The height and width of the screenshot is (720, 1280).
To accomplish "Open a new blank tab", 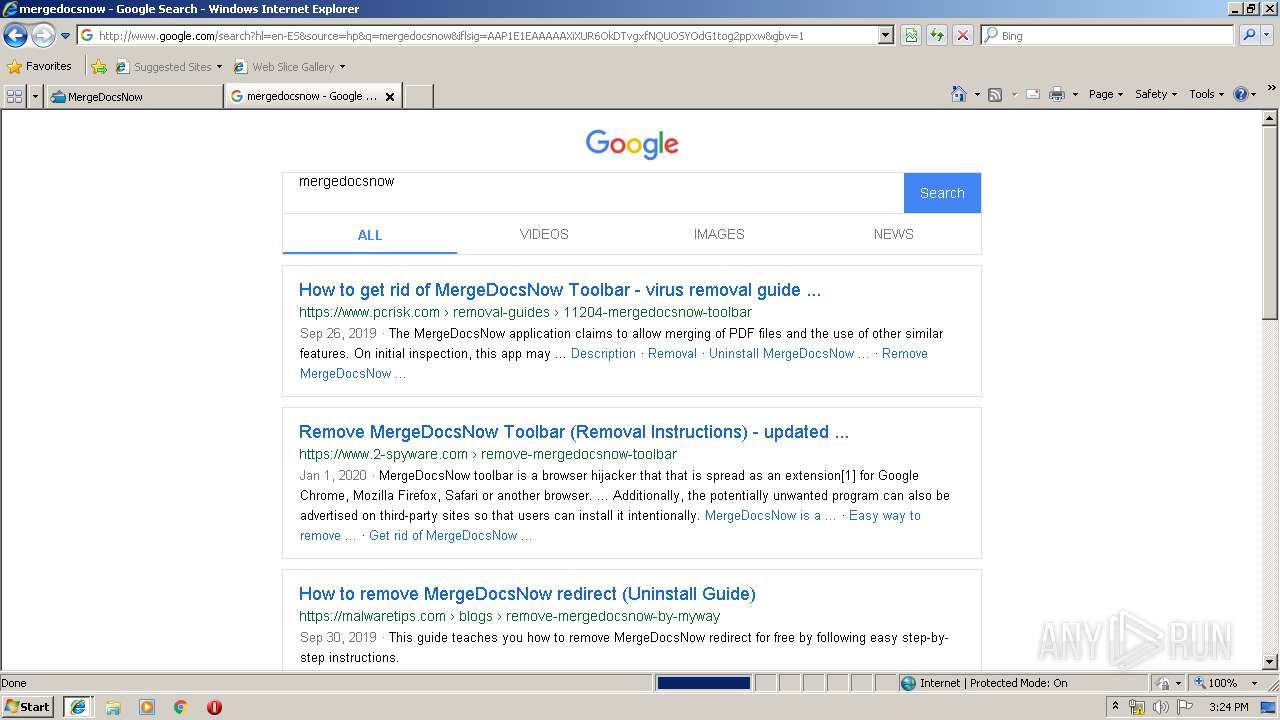I will [x=418, y=97].
